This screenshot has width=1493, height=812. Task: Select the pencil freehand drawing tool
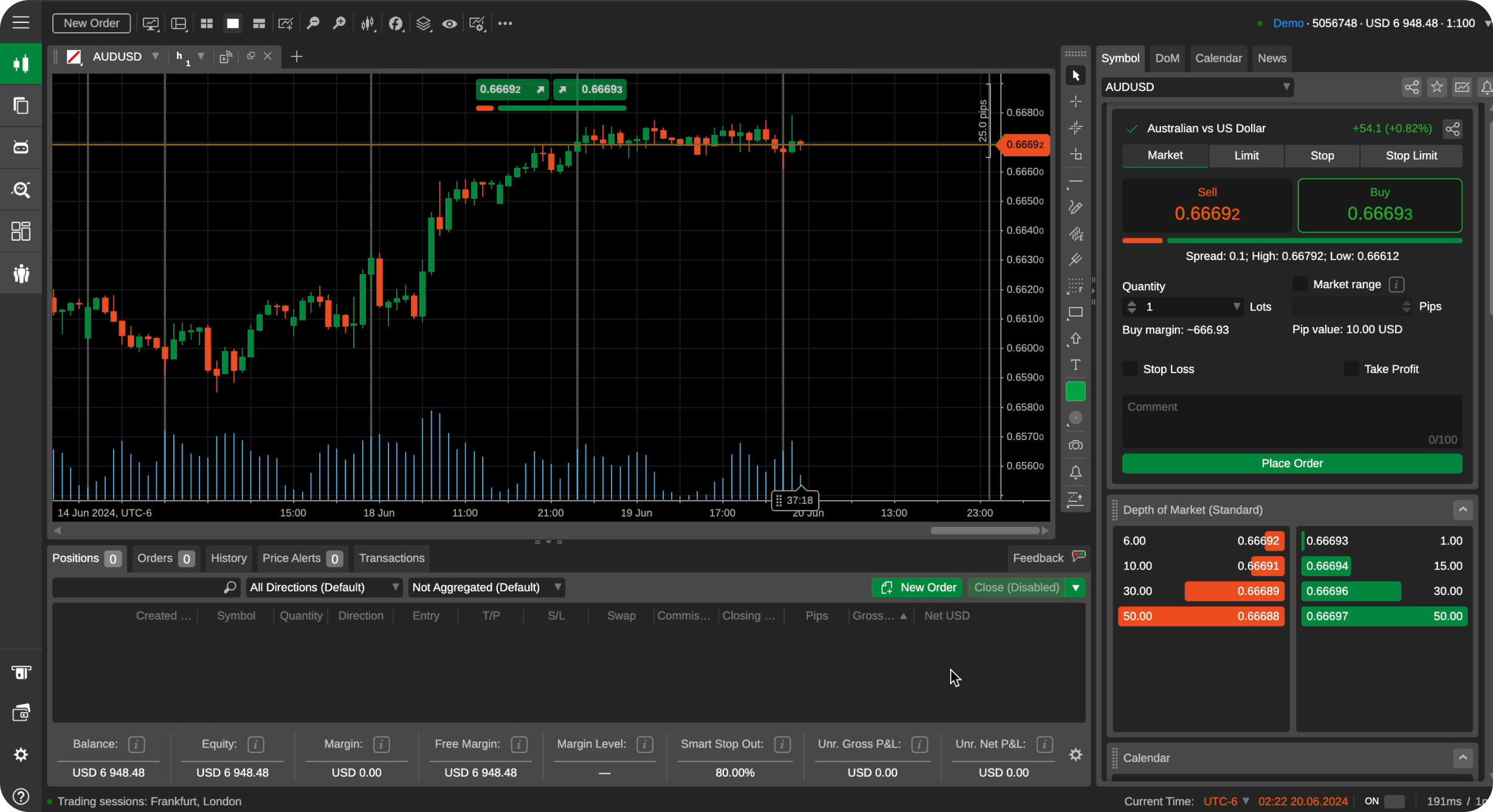1075,207
